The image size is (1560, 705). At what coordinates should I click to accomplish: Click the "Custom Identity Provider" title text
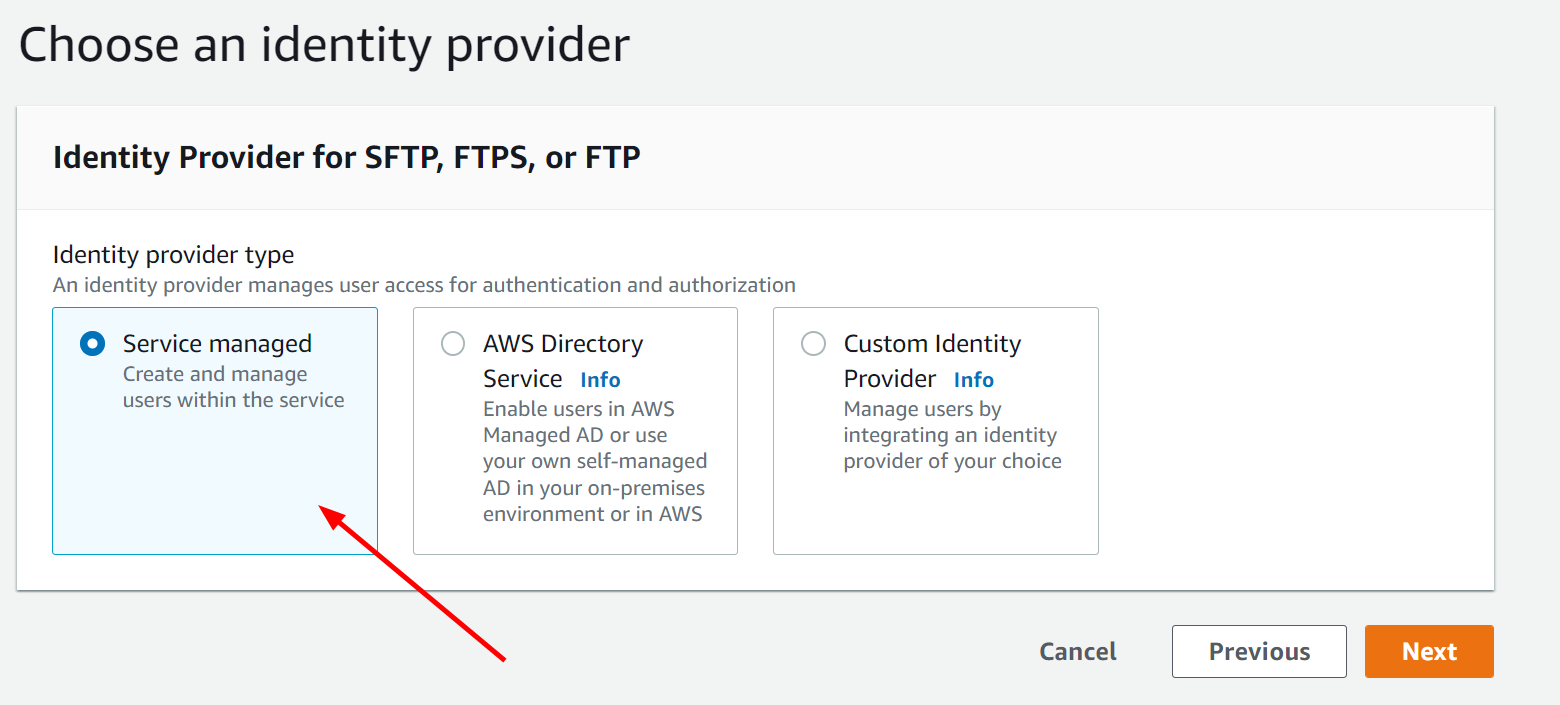(932, 361)
